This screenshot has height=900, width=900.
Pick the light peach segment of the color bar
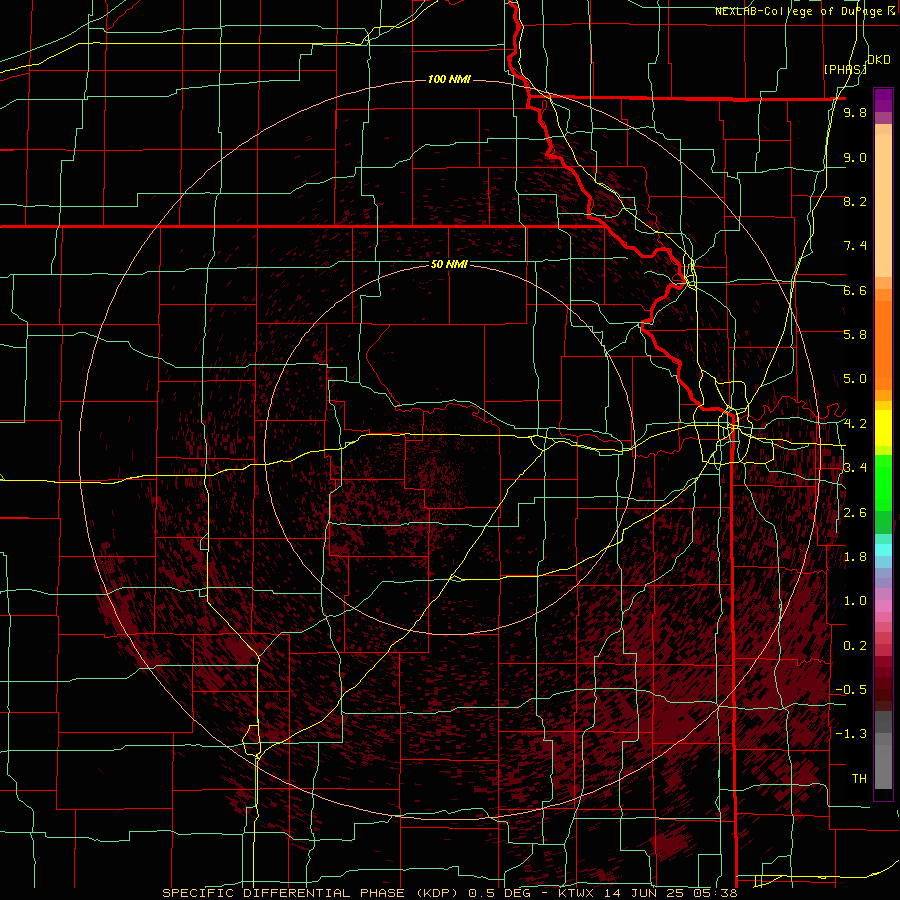pyautogui.click(x=883, y=207)
